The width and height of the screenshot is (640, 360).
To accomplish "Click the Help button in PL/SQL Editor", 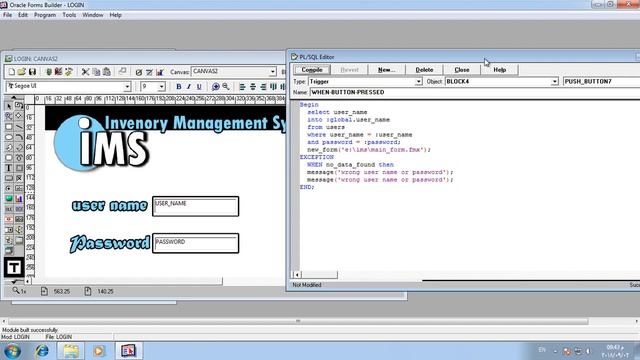I will pyautogui.click(x=500, y=70).
